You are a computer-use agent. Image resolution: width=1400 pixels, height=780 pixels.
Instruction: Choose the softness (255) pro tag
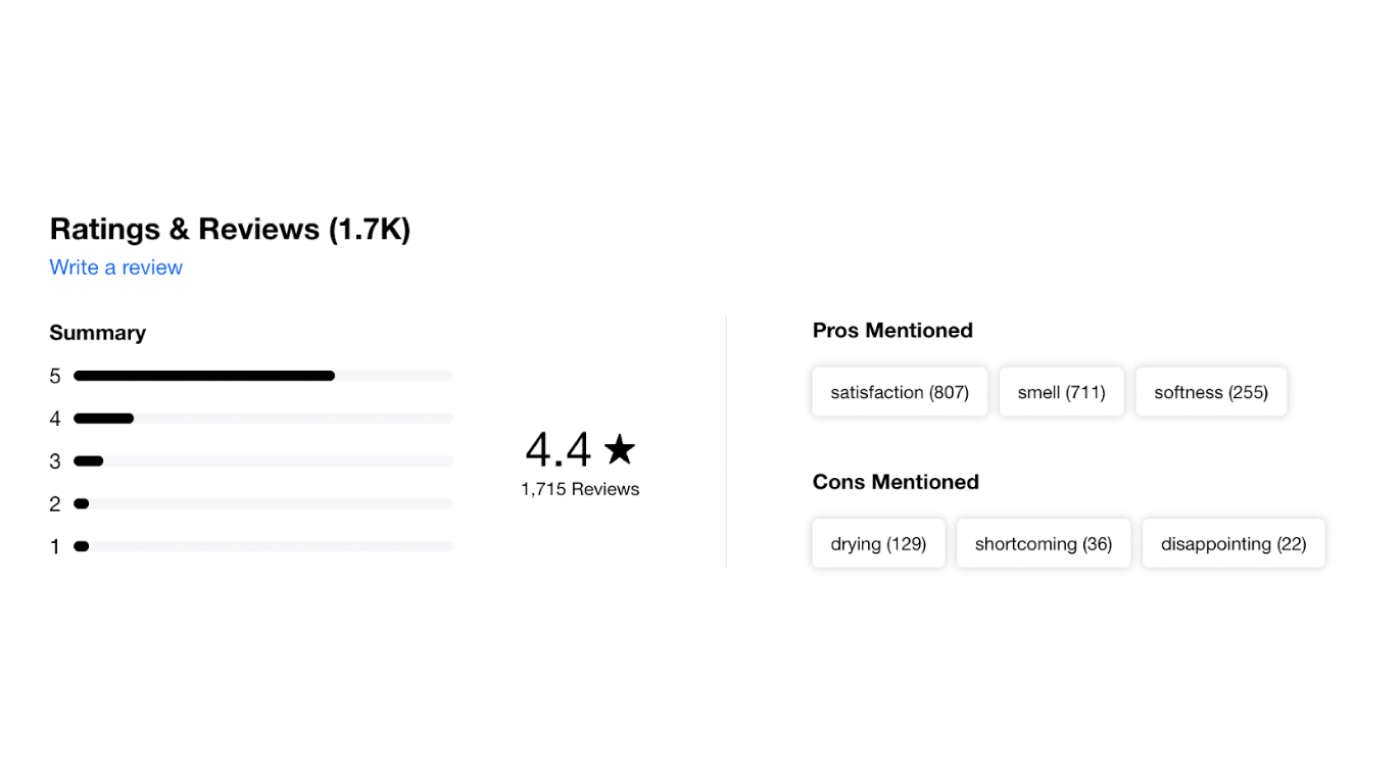click(x=1211, y=392)
